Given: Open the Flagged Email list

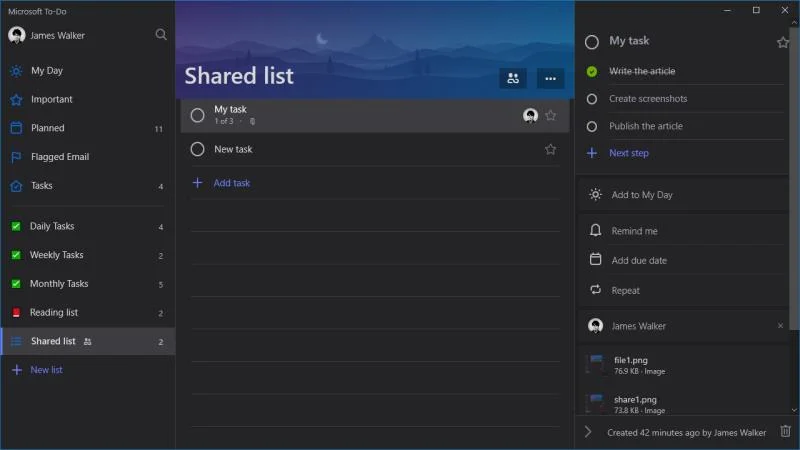Looking at the screenshot, I should click(x=88, y=157).
